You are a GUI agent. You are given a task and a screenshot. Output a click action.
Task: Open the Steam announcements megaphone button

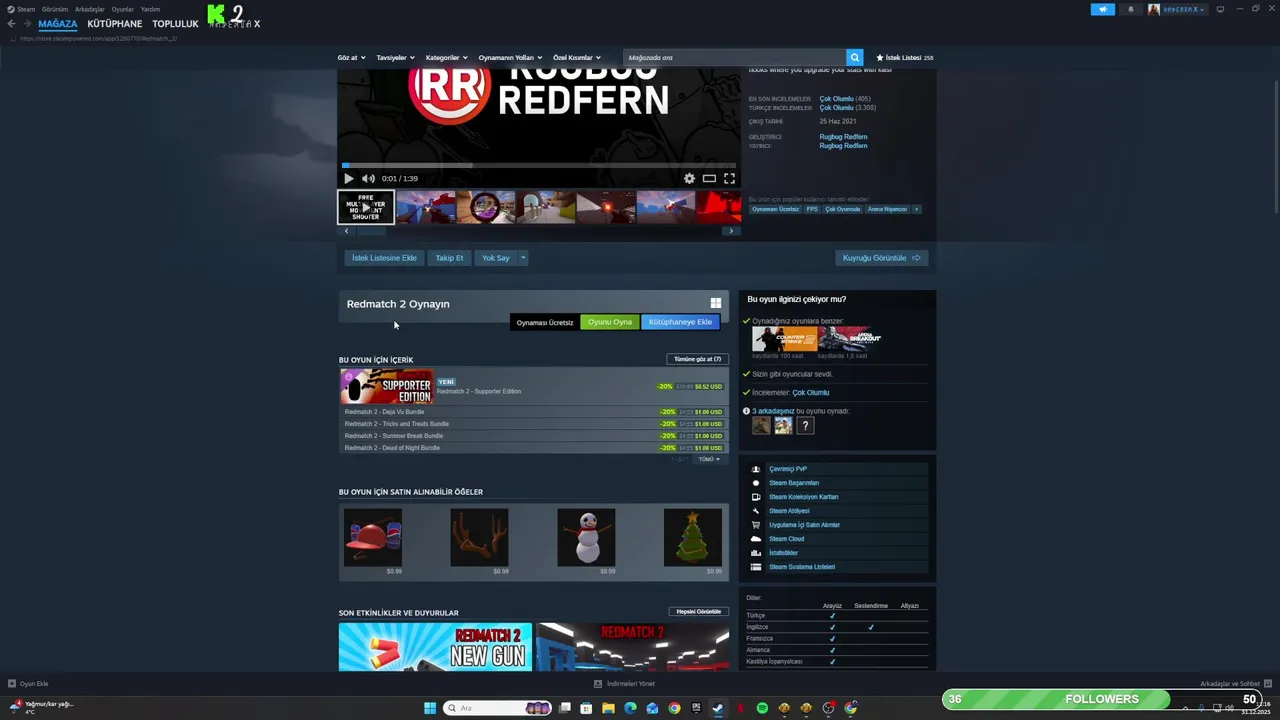coord(1102,9)
